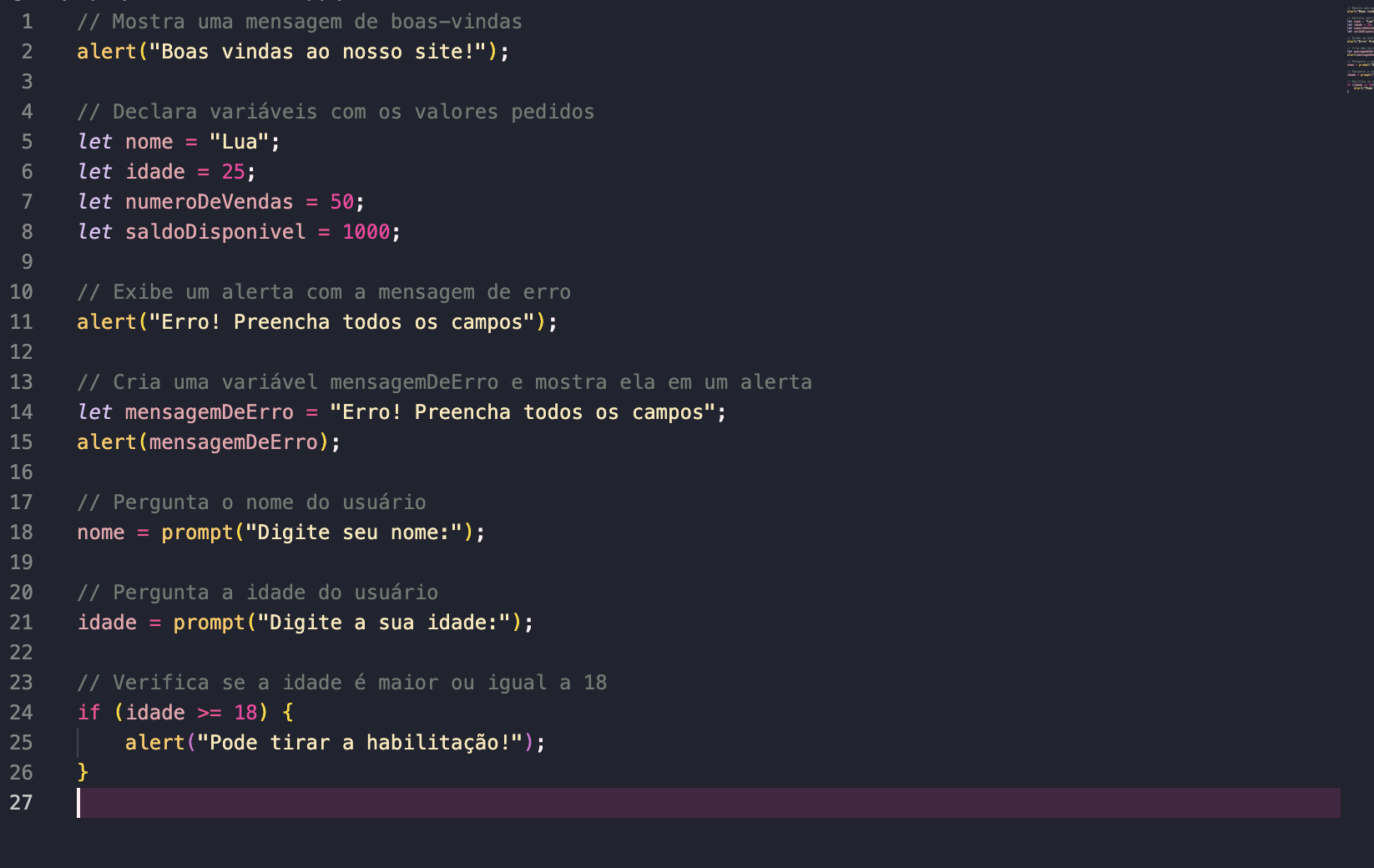Click the "Lua" string value
This screenshot has height=868, width=1374.
[240, 142]
